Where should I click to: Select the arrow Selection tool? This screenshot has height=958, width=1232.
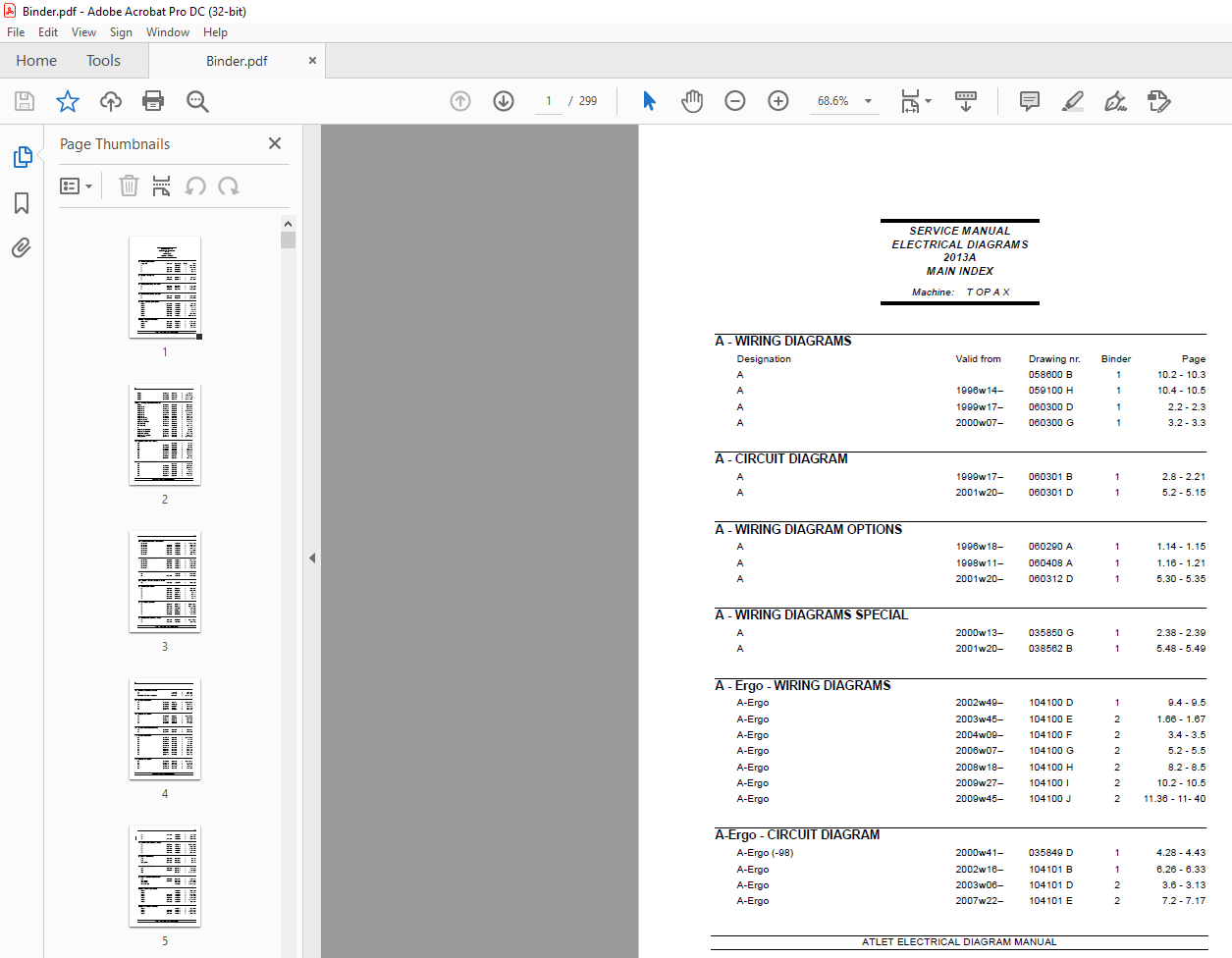click(x=649, y=101)
